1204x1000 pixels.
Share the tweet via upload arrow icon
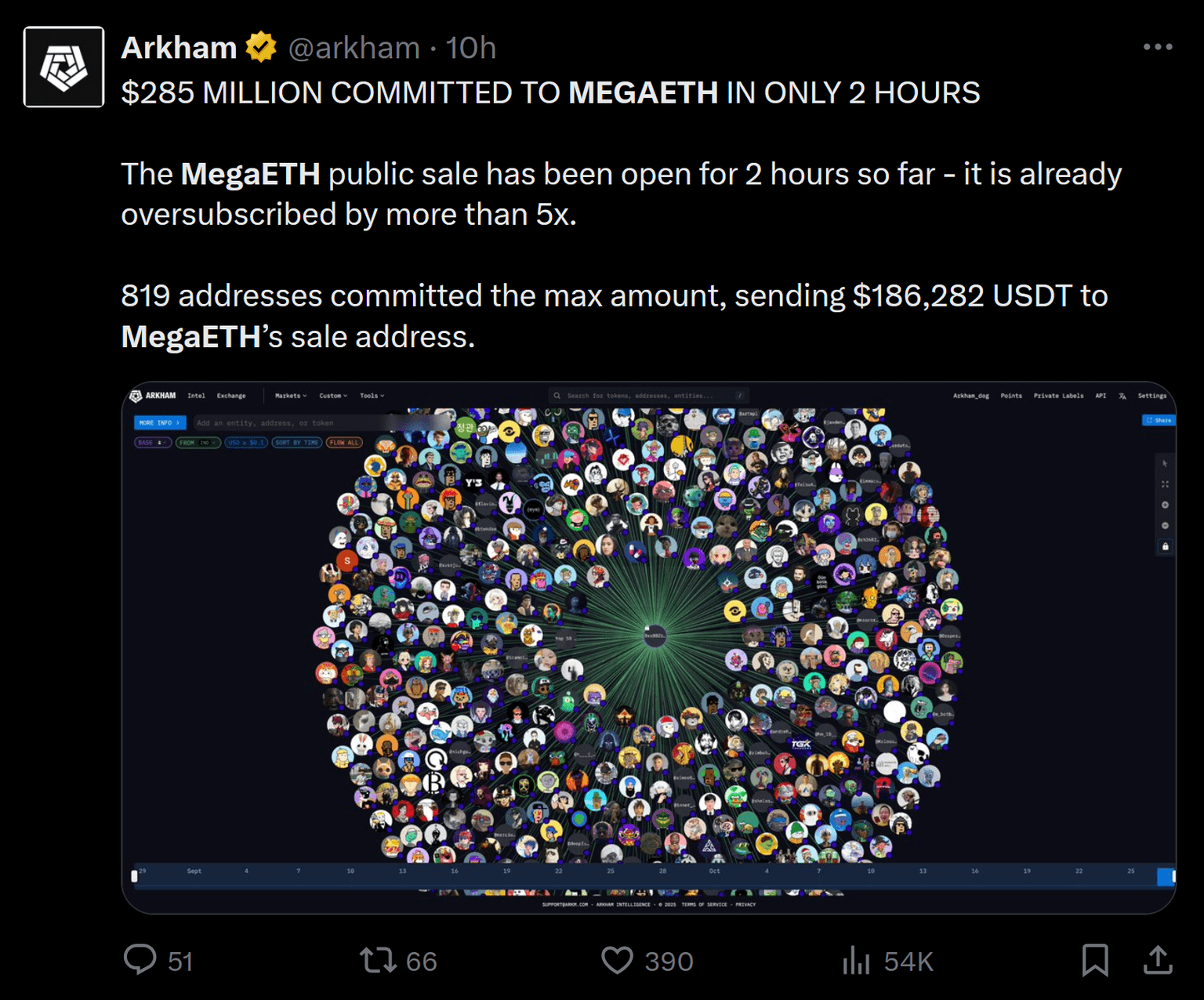click(1158, 960)
